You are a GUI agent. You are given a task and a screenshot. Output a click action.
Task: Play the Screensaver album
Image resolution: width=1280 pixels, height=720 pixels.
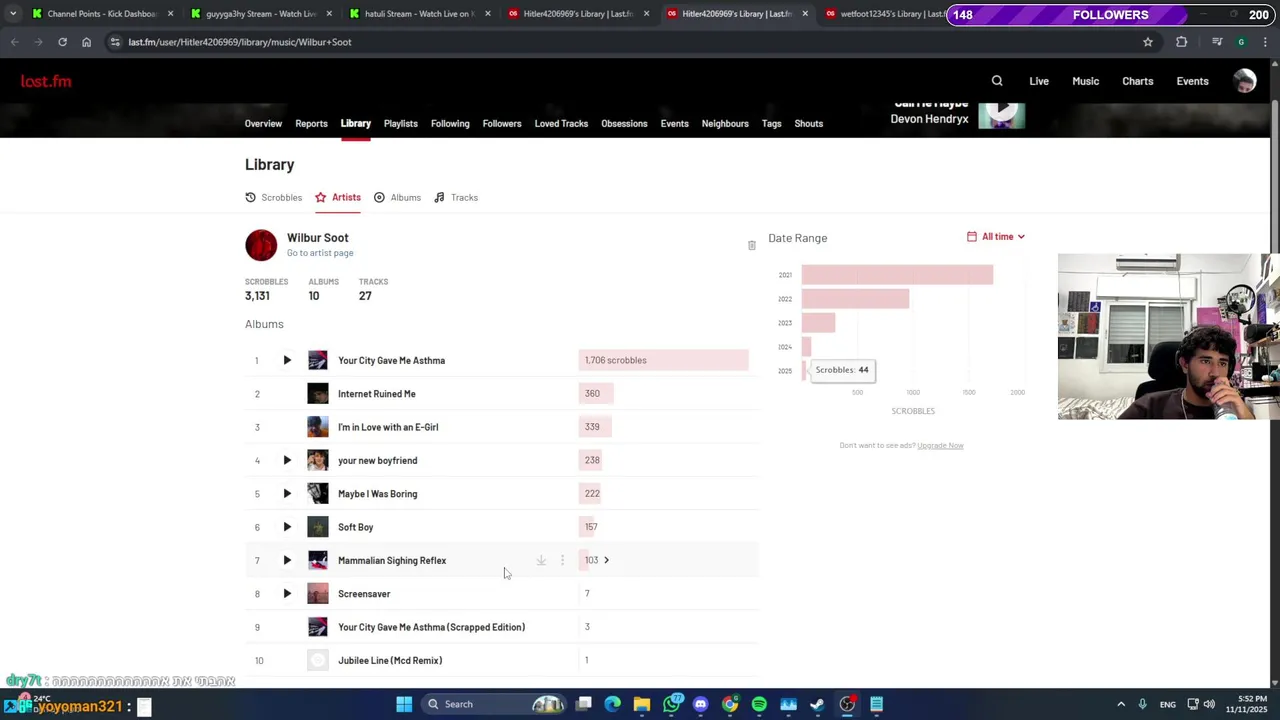coord(287,594)
